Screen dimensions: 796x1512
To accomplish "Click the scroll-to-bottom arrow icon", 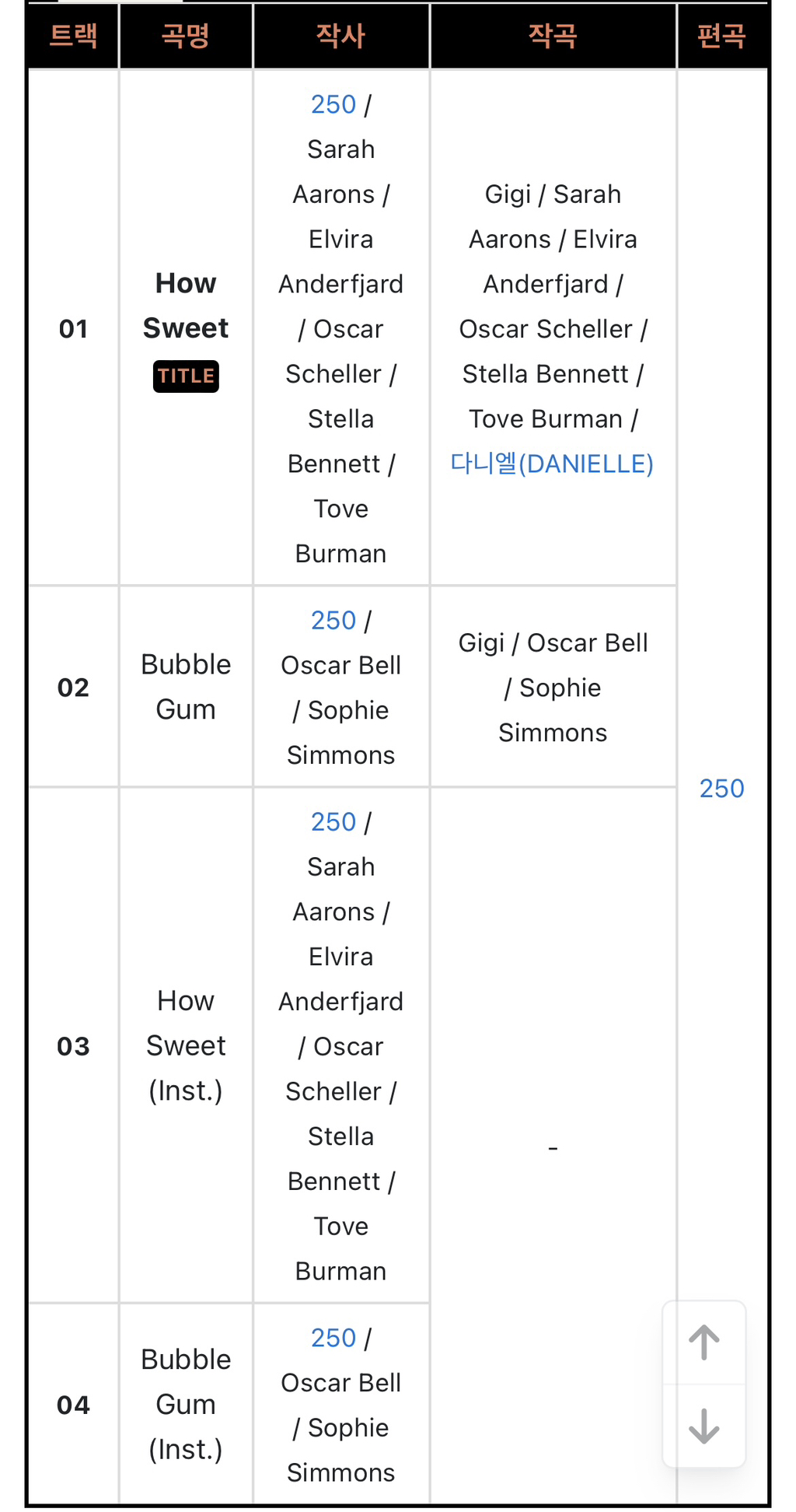I will click(703, 1426).
